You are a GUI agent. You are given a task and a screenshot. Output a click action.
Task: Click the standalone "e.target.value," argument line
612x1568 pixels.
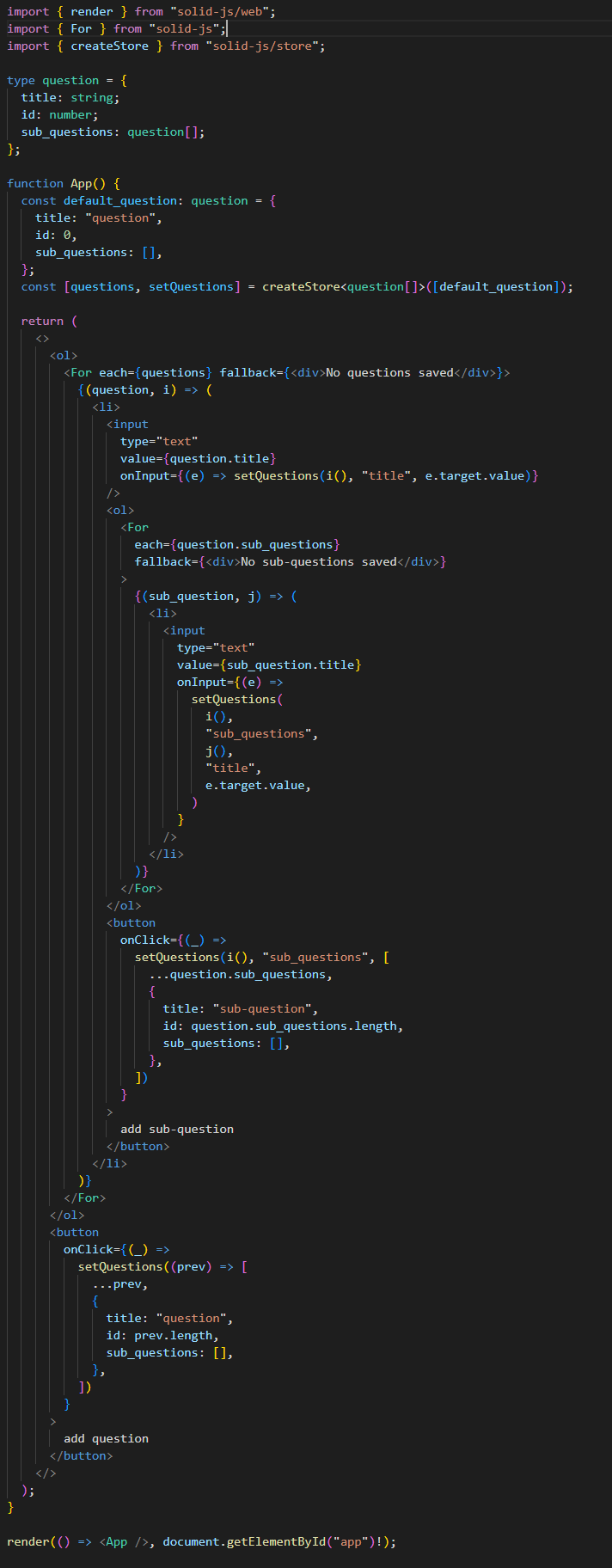click(258, 785)
